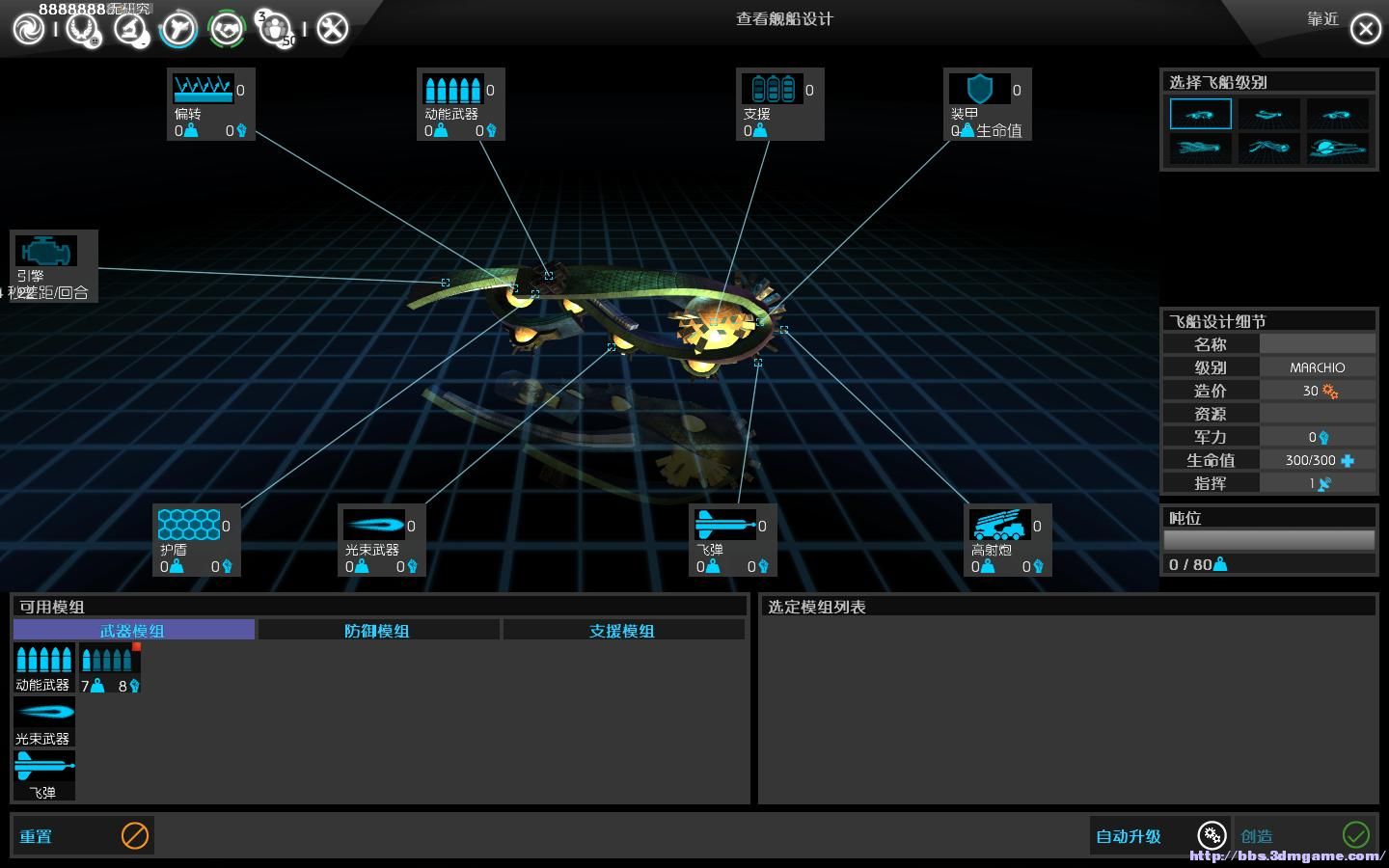Image resolution: width=1389 pixels, height=868 pixels.
Task: Select the 装甲 armor shield slot icon
Action: pos(979,89)
